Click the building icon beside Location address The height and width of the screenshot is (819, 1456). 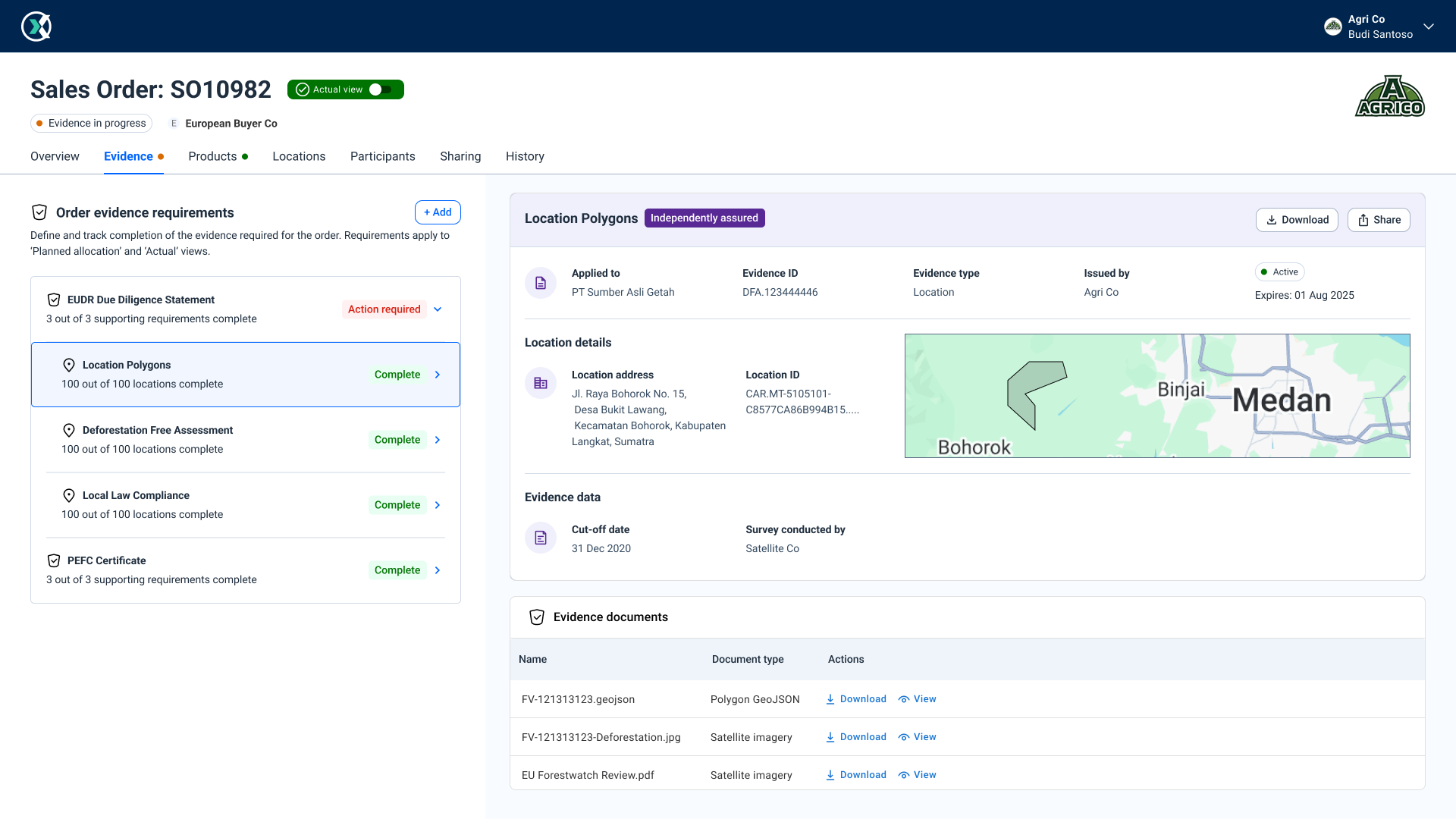pyautogui.click(x=541, y=383)
